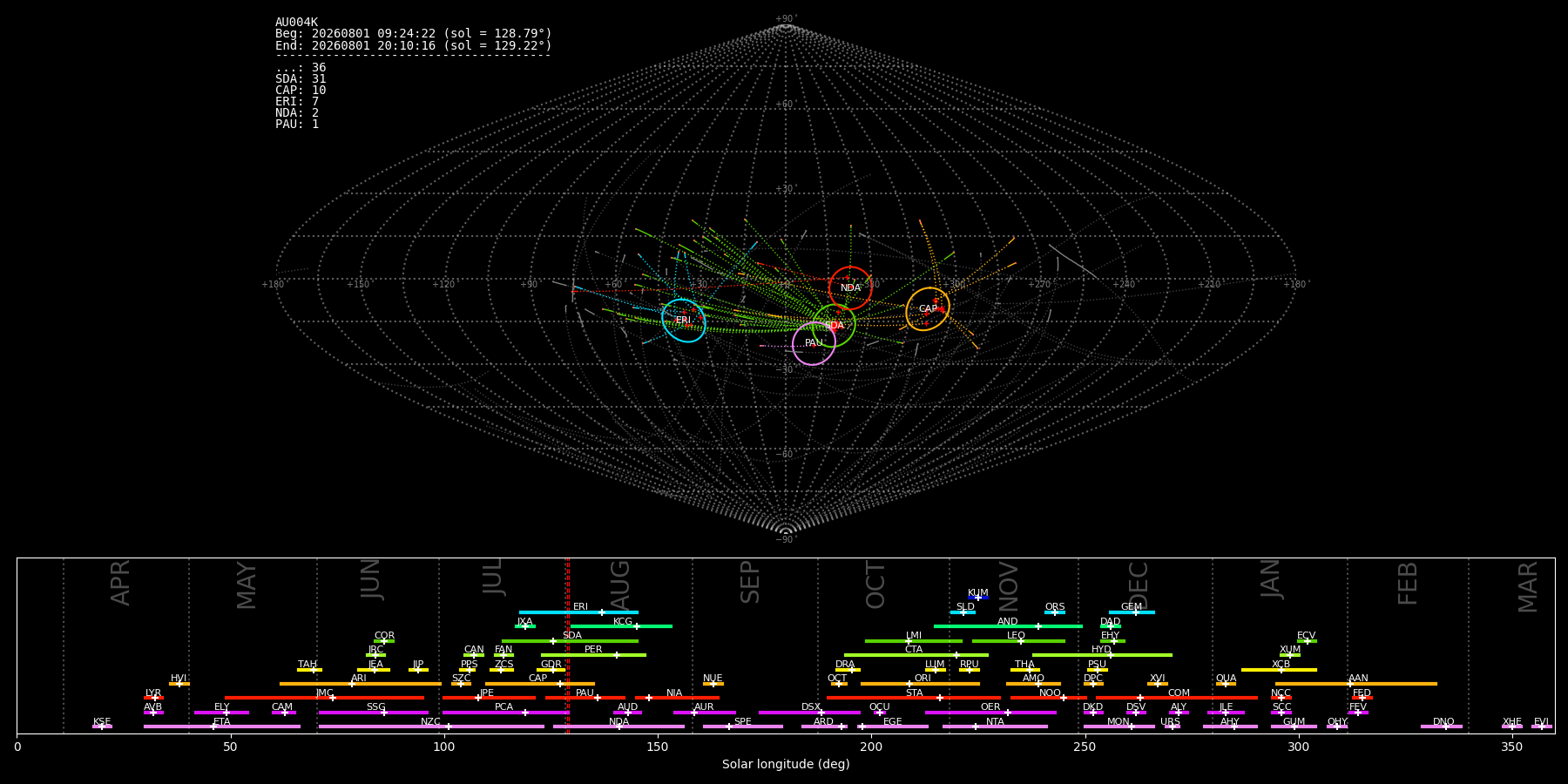The image size is (1568, 784).
Task: Select the SPE shower bar in timeline
Action: coord(743,727)
